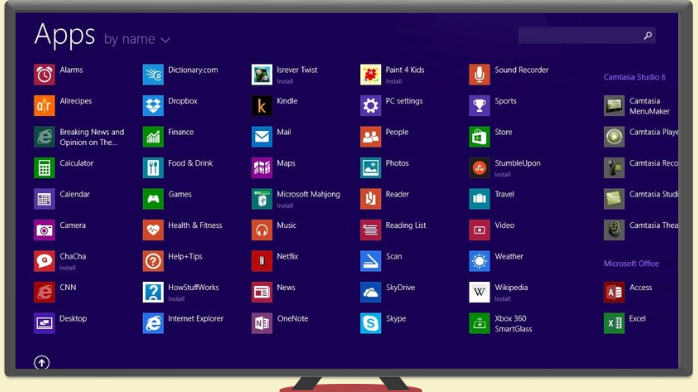Open the Reading List icon
698x392 pixels.
(370, 230)
